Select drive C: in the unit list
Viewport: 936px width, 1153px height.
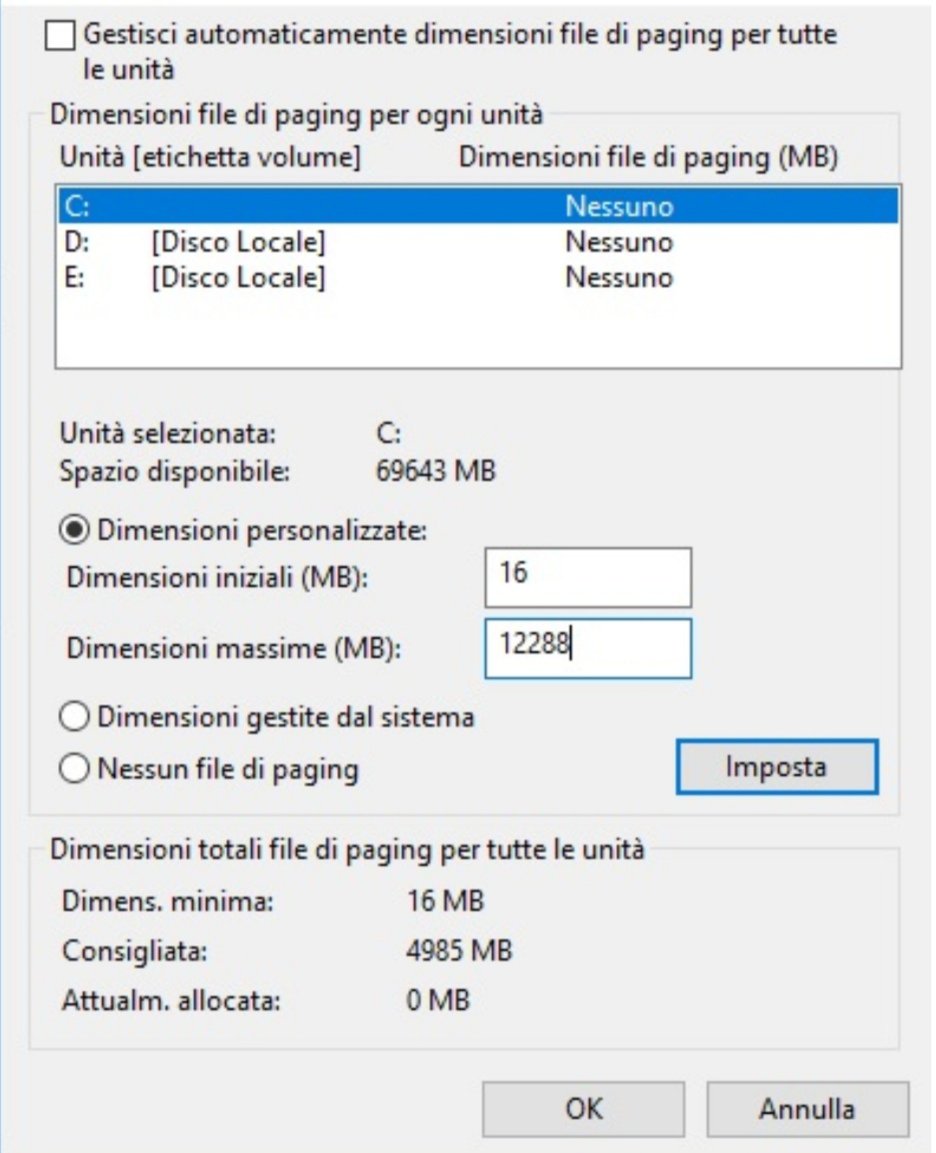(x=476, y=207)
